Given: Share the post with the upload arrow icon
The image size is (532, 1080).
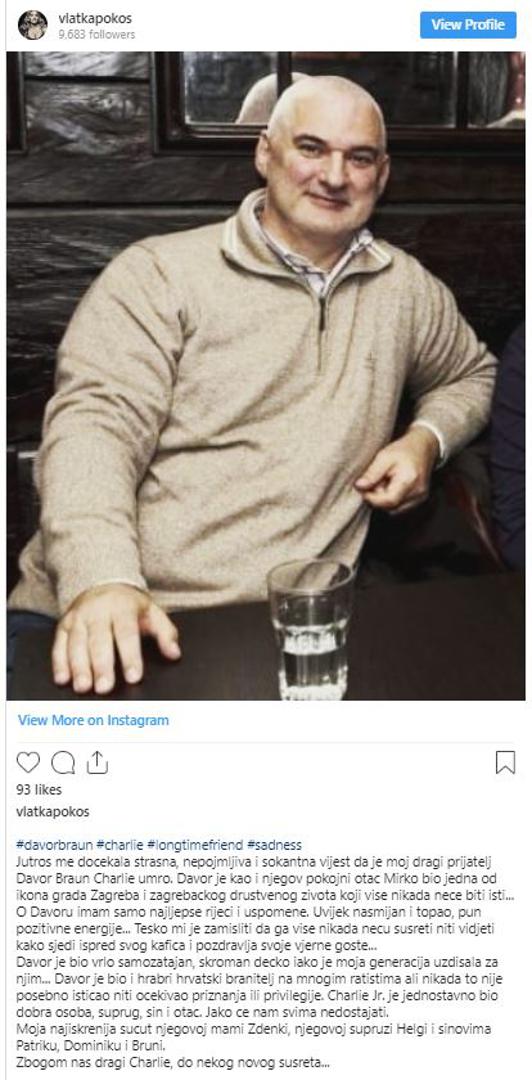Looking at the screenshot, I should click(97, 762).
